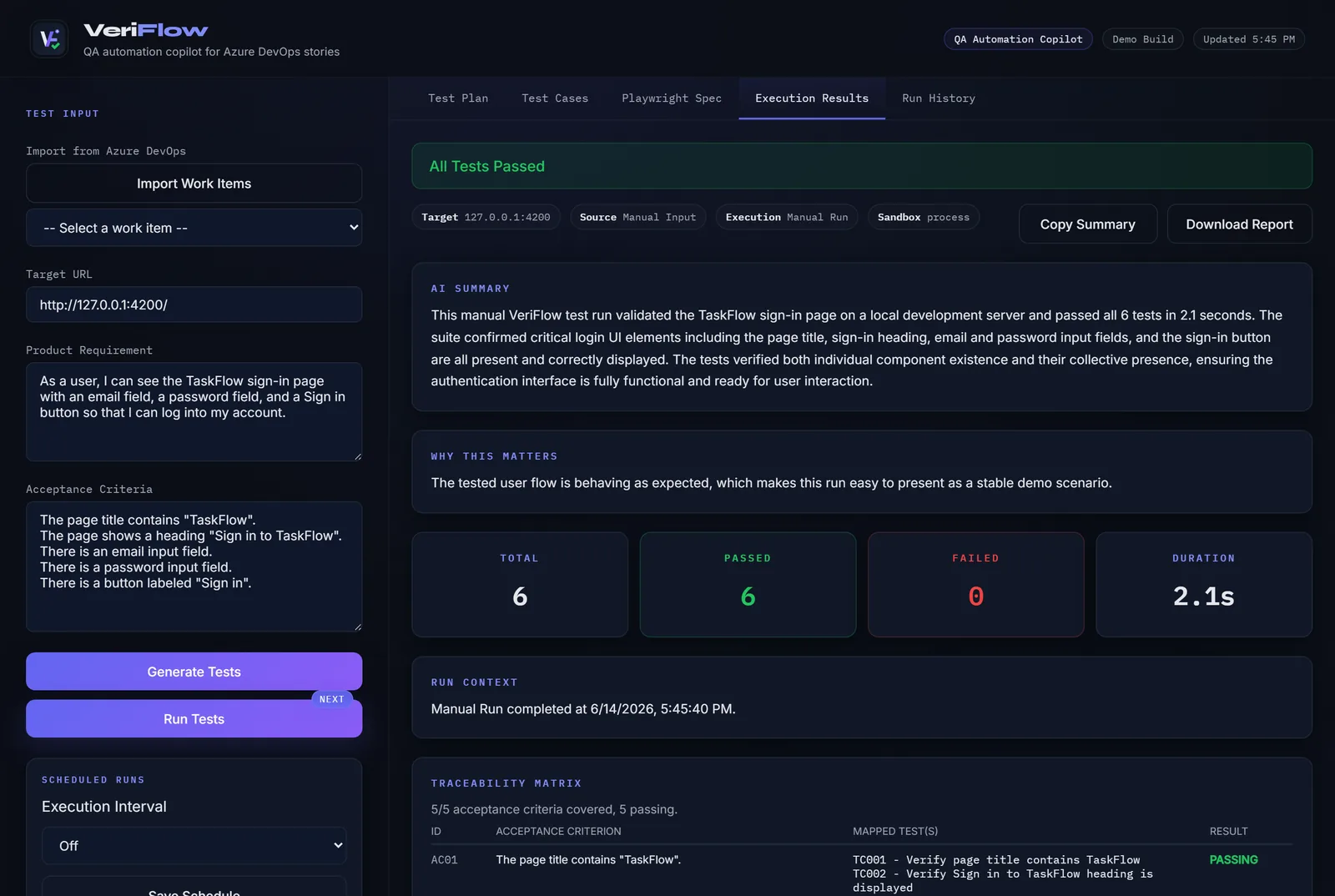The width and height of the screenshot is (1335, 896).
Task: Click the Copy Summary button
Action: [x=1087, y=224]
